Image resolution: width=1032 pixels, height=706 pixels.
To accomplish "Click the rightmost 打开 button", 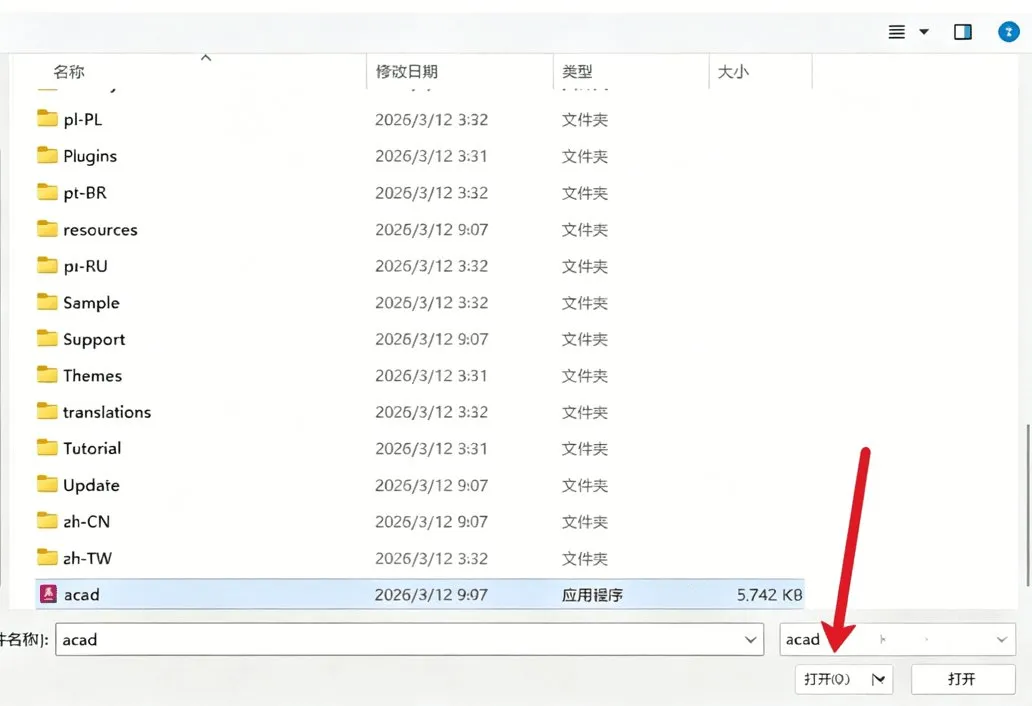I will [x=963, y=679].
